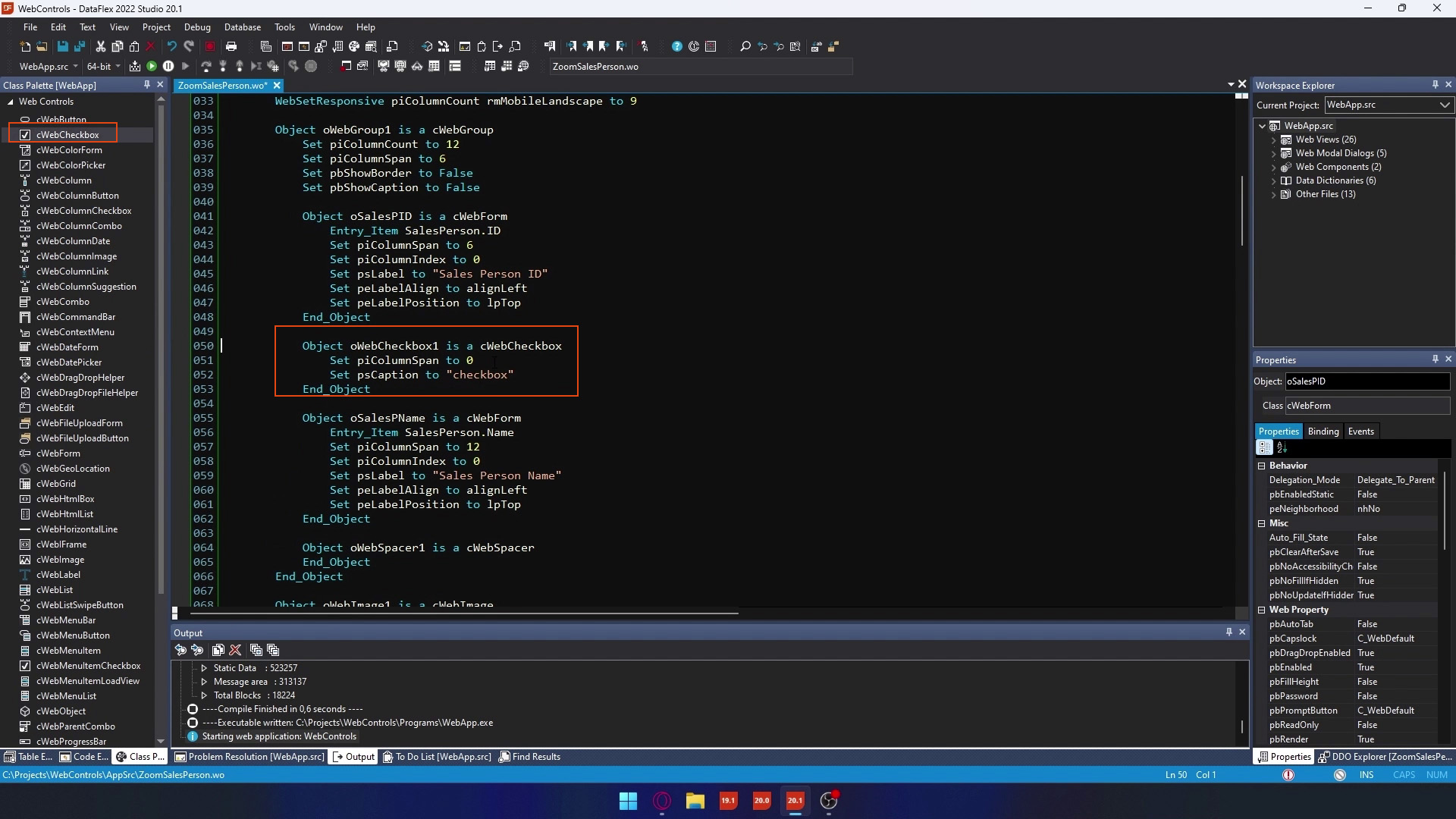Open the Tools menu

click(x=284, y=27)
